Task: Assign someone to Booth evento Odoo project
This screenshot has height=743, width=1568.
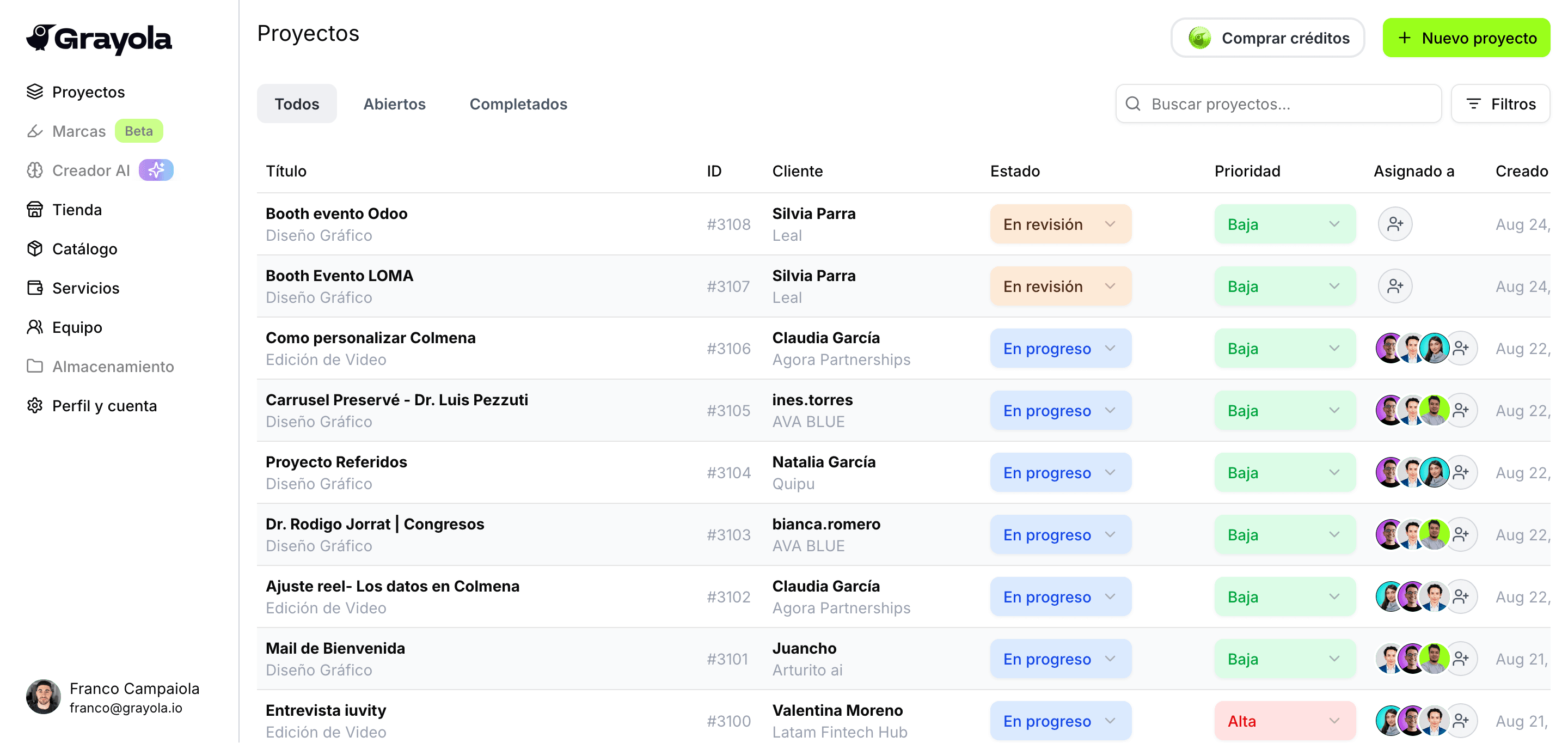Action: (1395, 223)
